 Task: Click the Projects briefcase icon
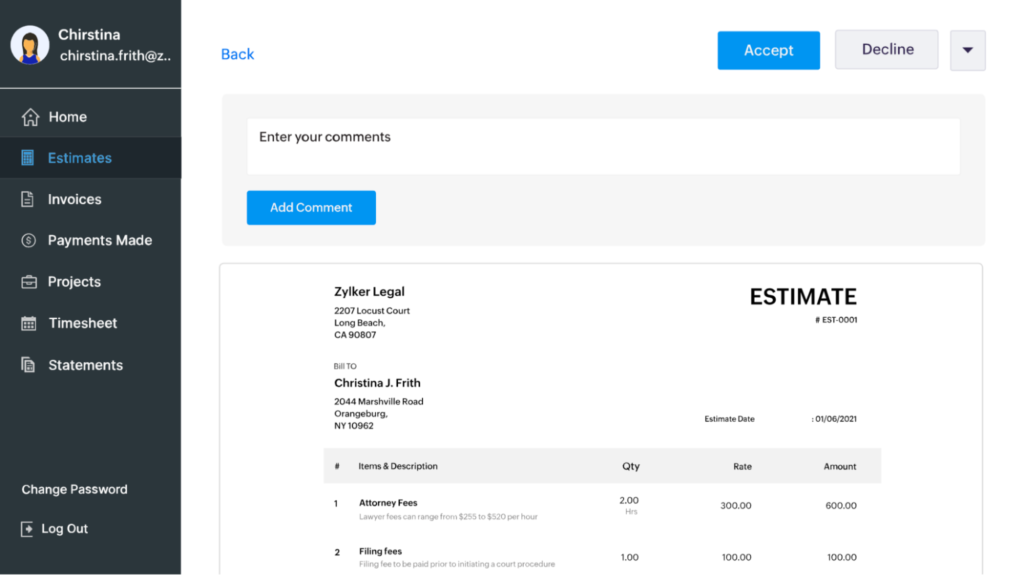(x=29, y=282)
